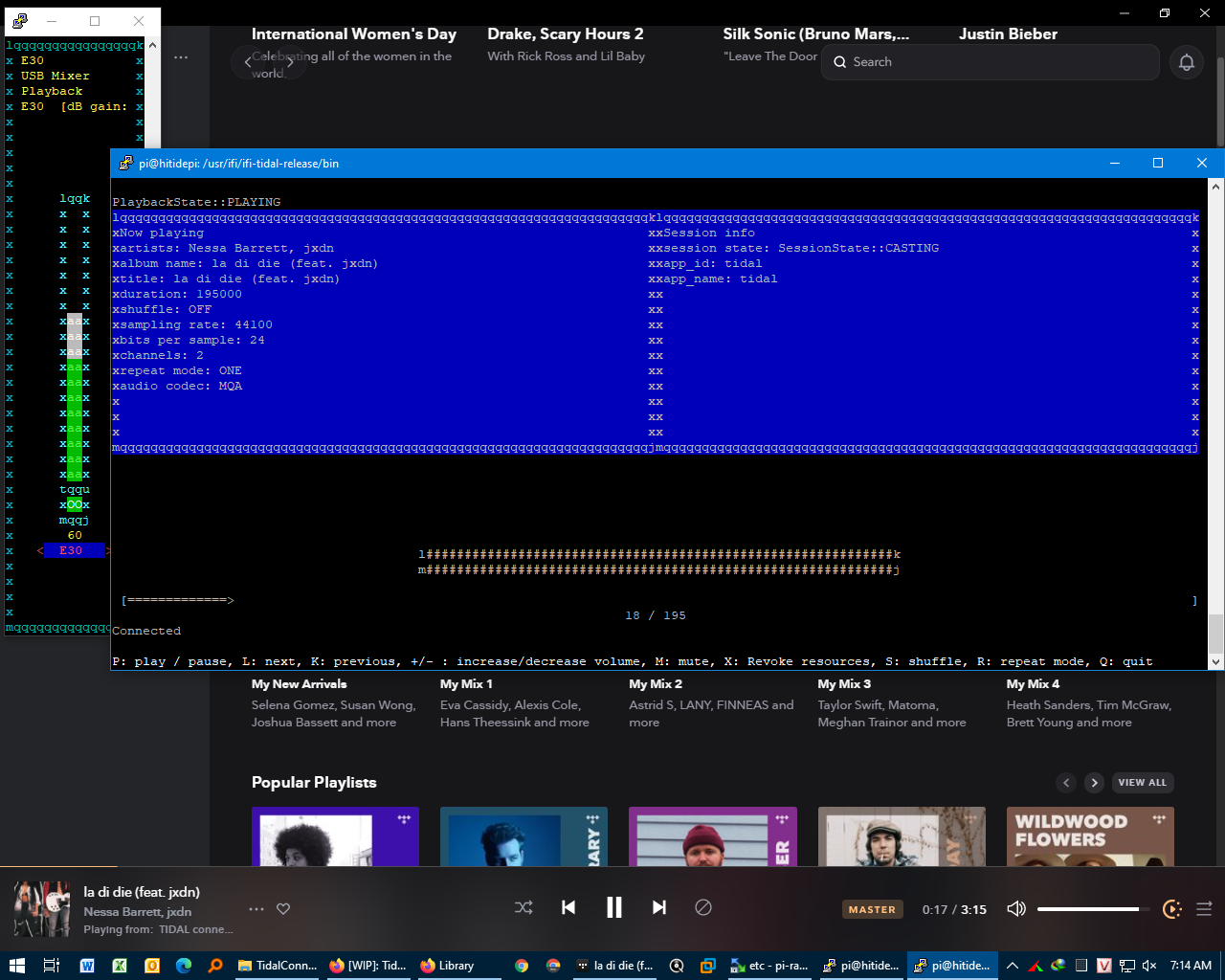This screenshot has width=1225, height=980.
Task: Open the Justin Bieber feature heading
Action: (1008, 34)
